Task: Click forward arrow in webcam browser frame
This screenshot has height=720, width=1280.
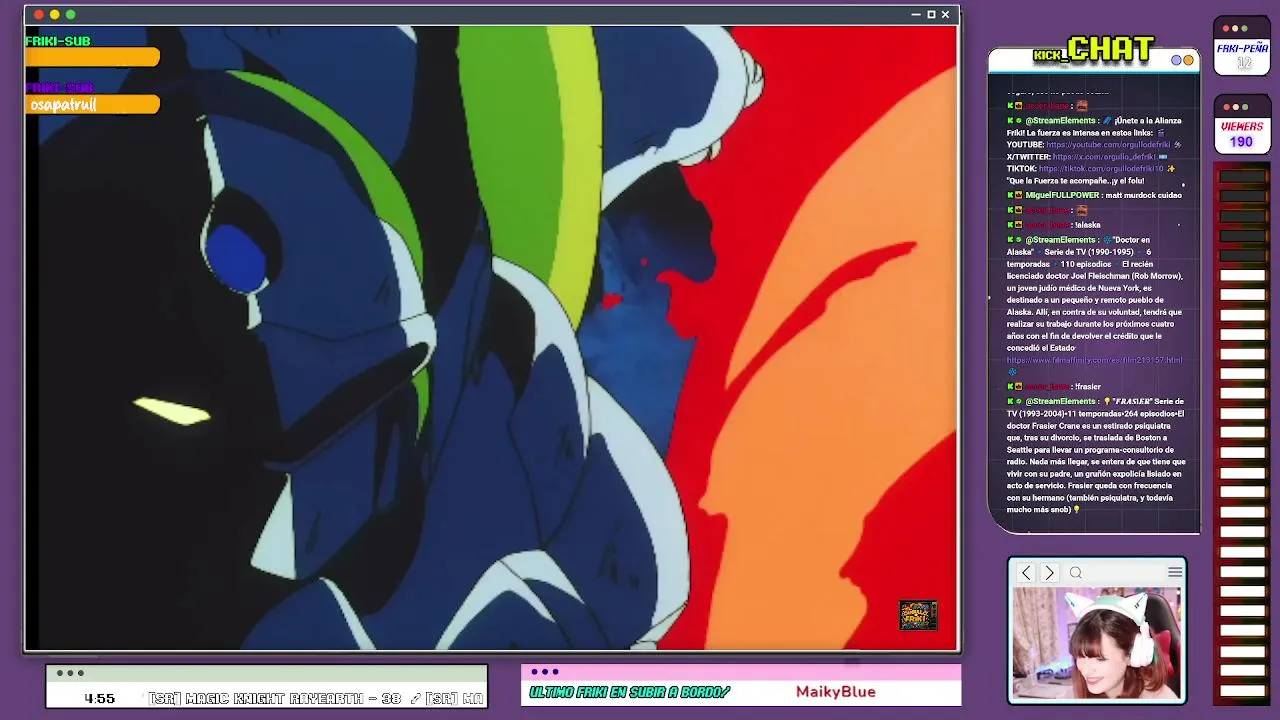Action: [x=1049, y=573]
